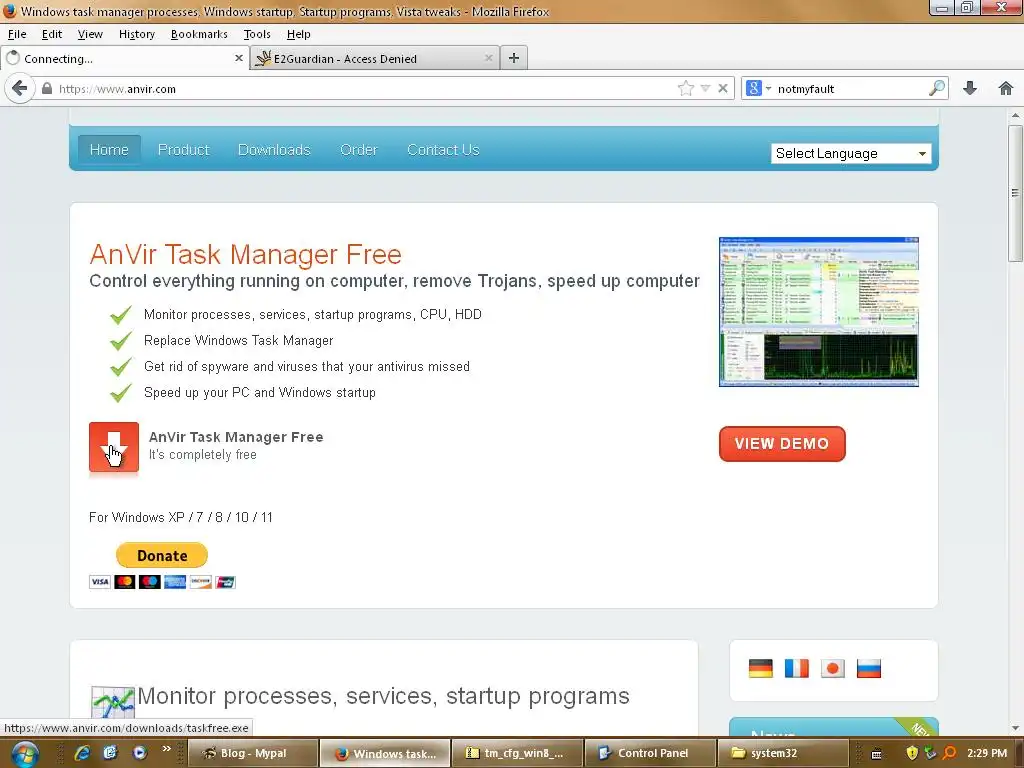1024x768 pixels.
Task: Go to the Home nav item
Action: point(109,150)
